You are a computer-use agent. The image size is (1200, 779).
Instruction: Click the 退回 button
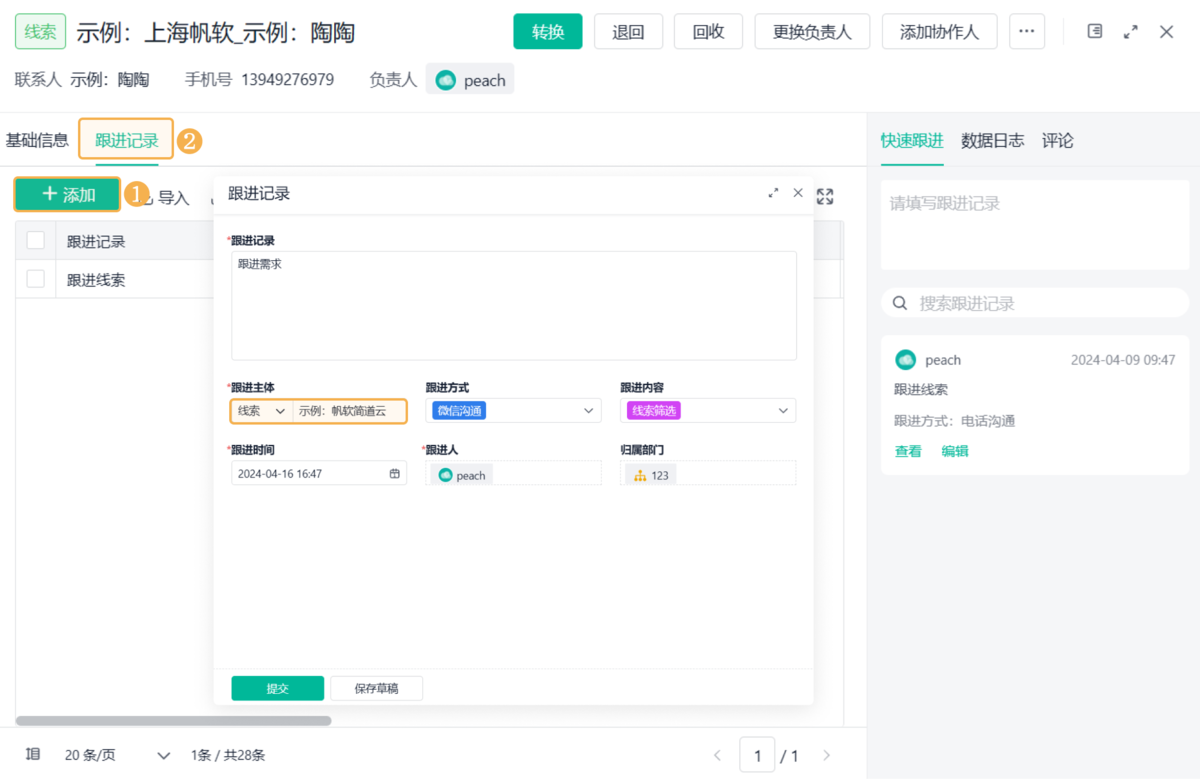(x=628, y=32)
